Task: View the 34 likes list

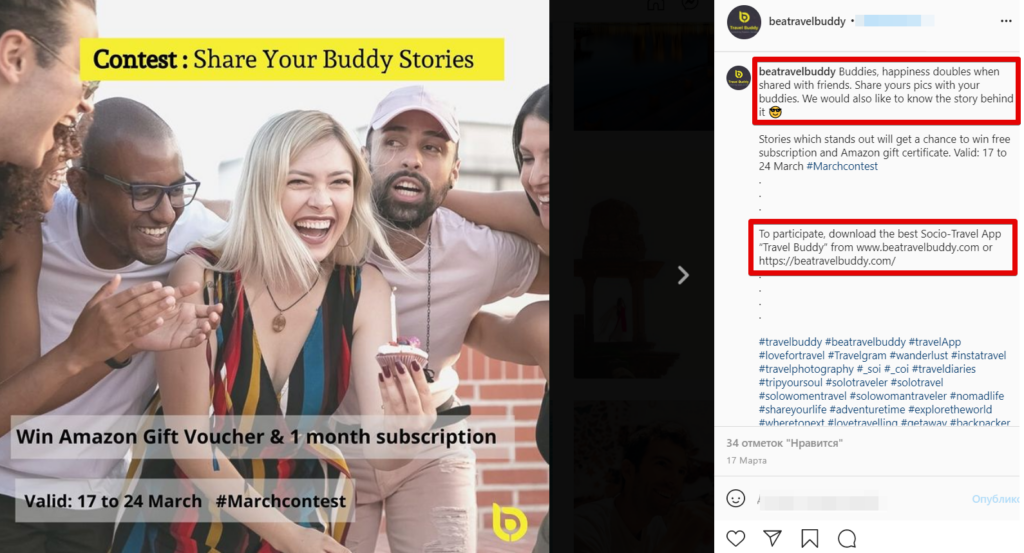Action: tap(782, 442)
